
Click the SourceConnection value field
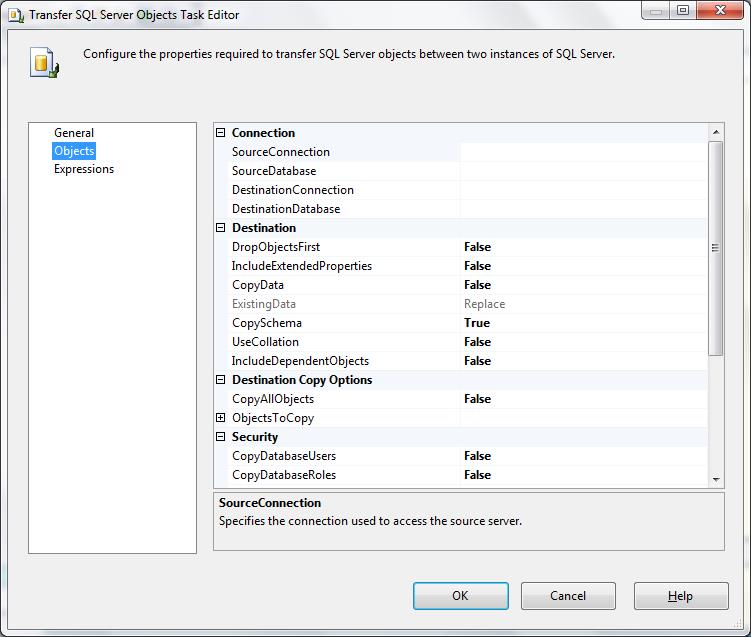[583, 152]
